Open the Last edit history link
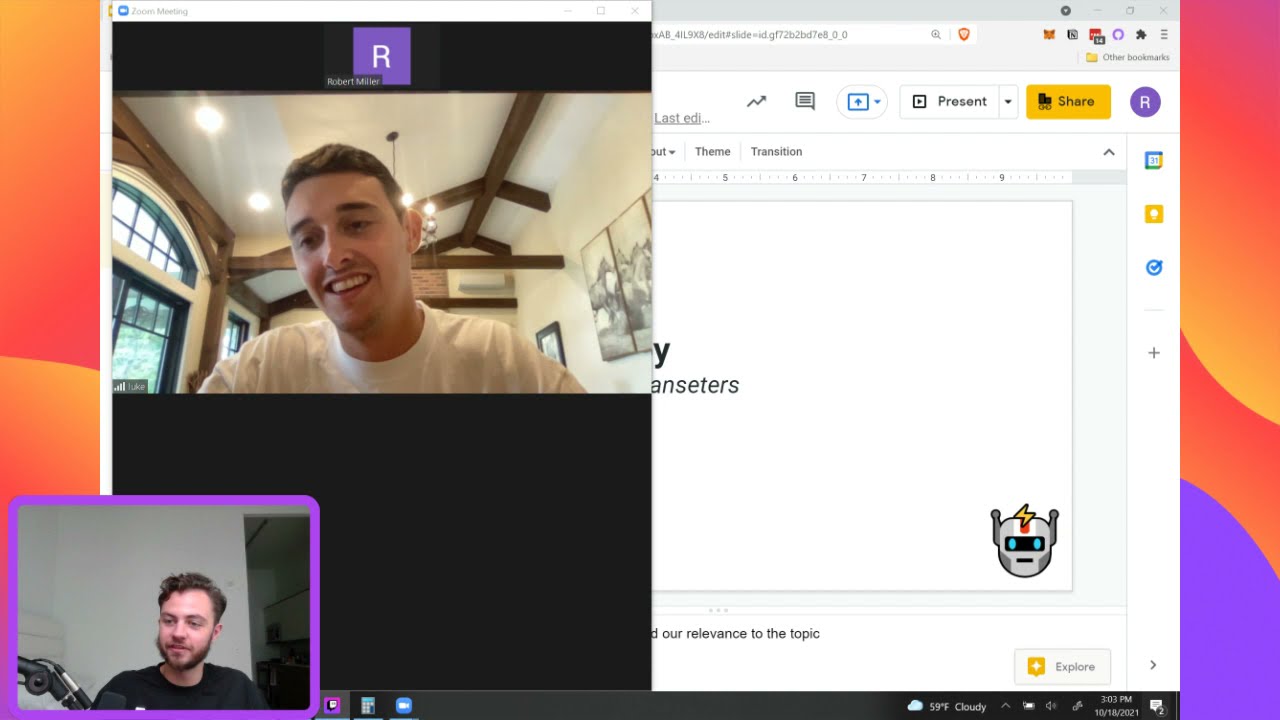 click(x=682, y=118)
